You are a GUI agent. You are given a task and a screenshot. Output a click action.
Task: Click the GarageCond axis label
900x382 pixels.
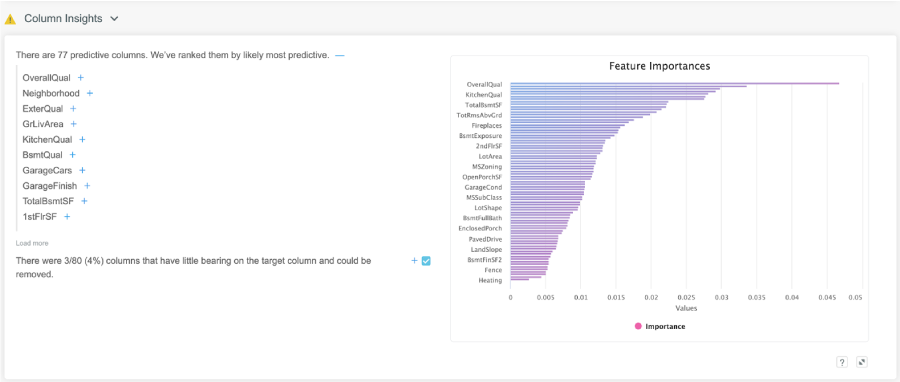[483, 187]
